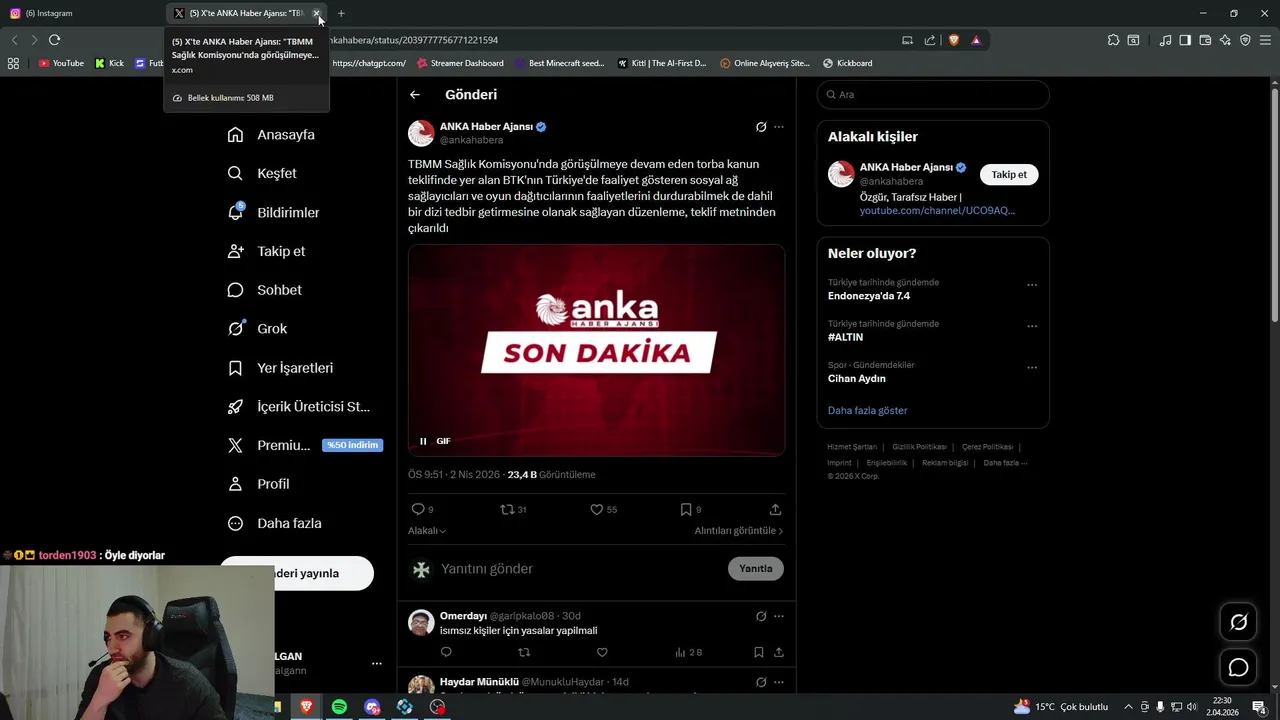Open floating Grok button at right edge
This screenshot has width=1280, height=720.
click(1238, 622)
